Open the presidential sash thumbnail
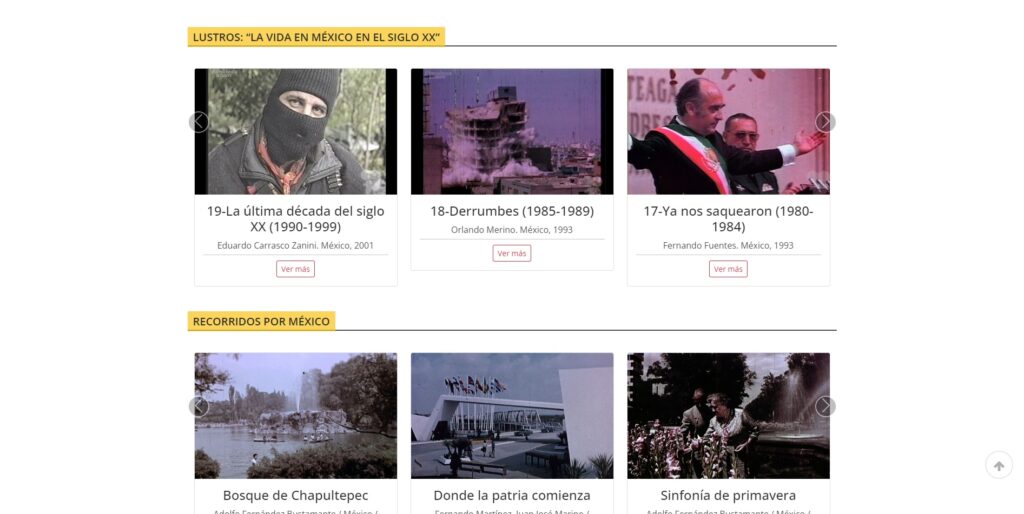This screenshot has height=514, width=1024. tap(728, 131)
